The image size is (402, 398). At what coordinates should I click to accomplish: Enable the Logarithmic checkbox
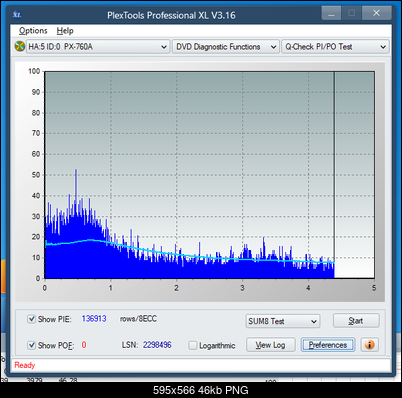click(193, 345)
